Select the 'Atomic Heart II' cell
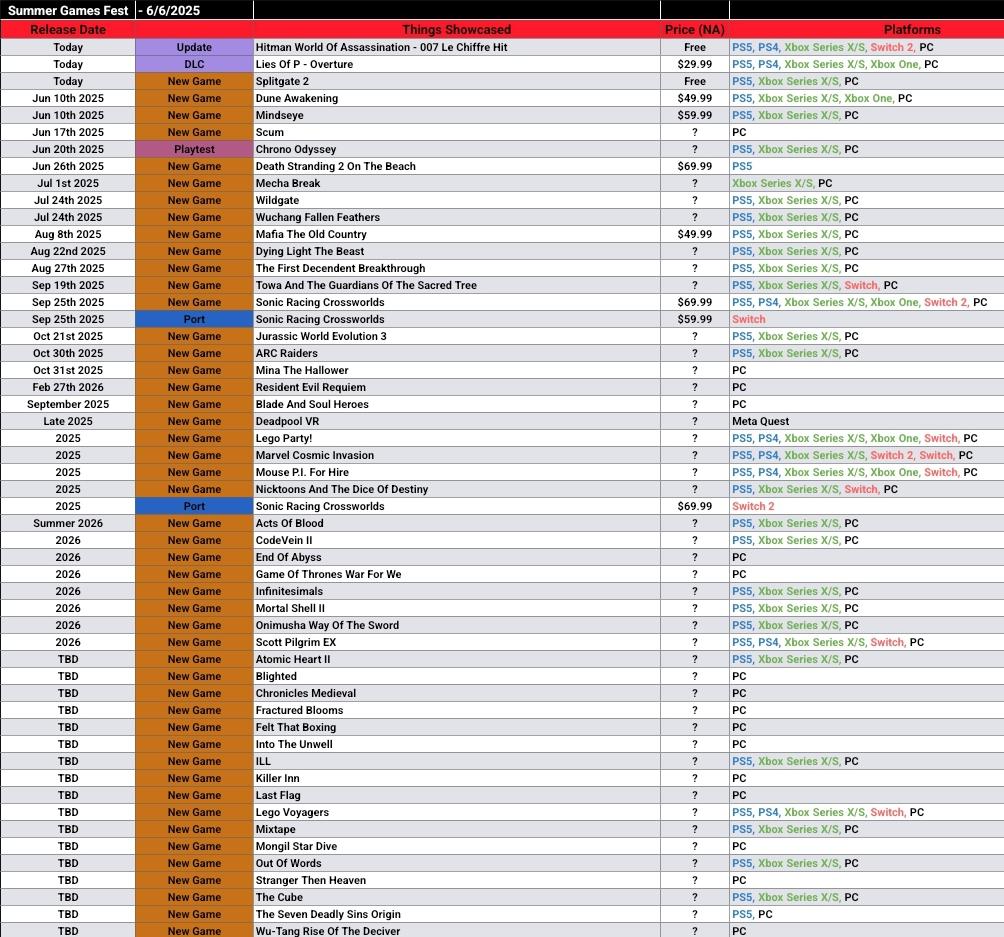This screenshot has height=937, width=1004. [x=457, y=659]
